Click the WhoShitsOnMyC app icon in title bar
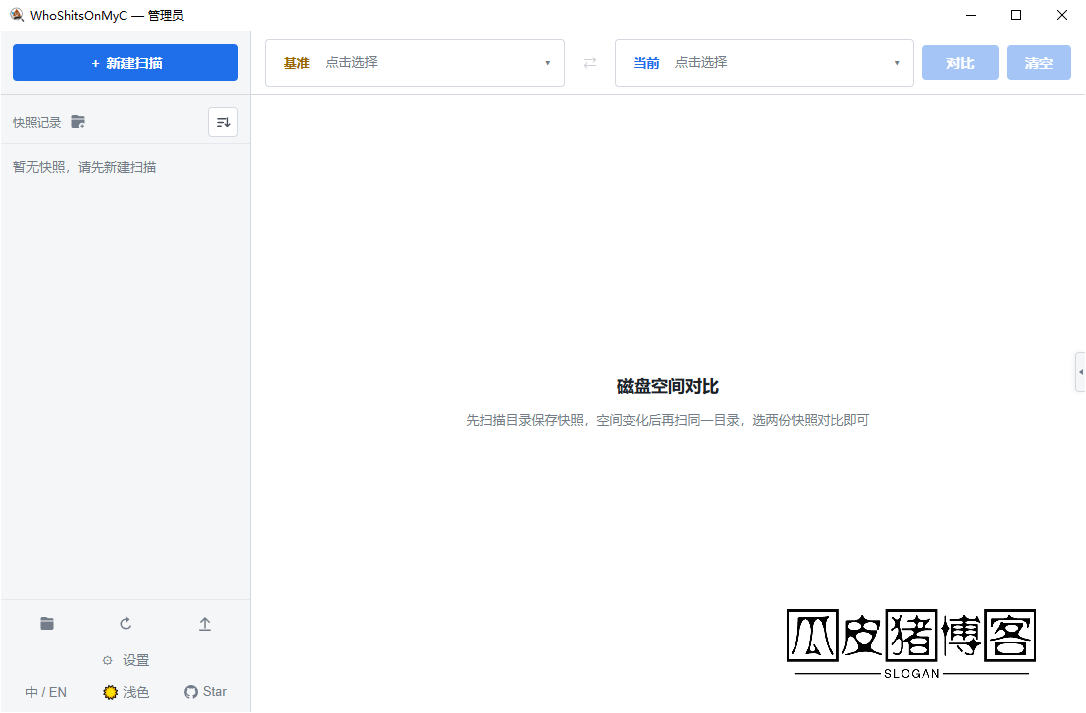Viewport: 1086px width, 713px height. pos(17,15)
